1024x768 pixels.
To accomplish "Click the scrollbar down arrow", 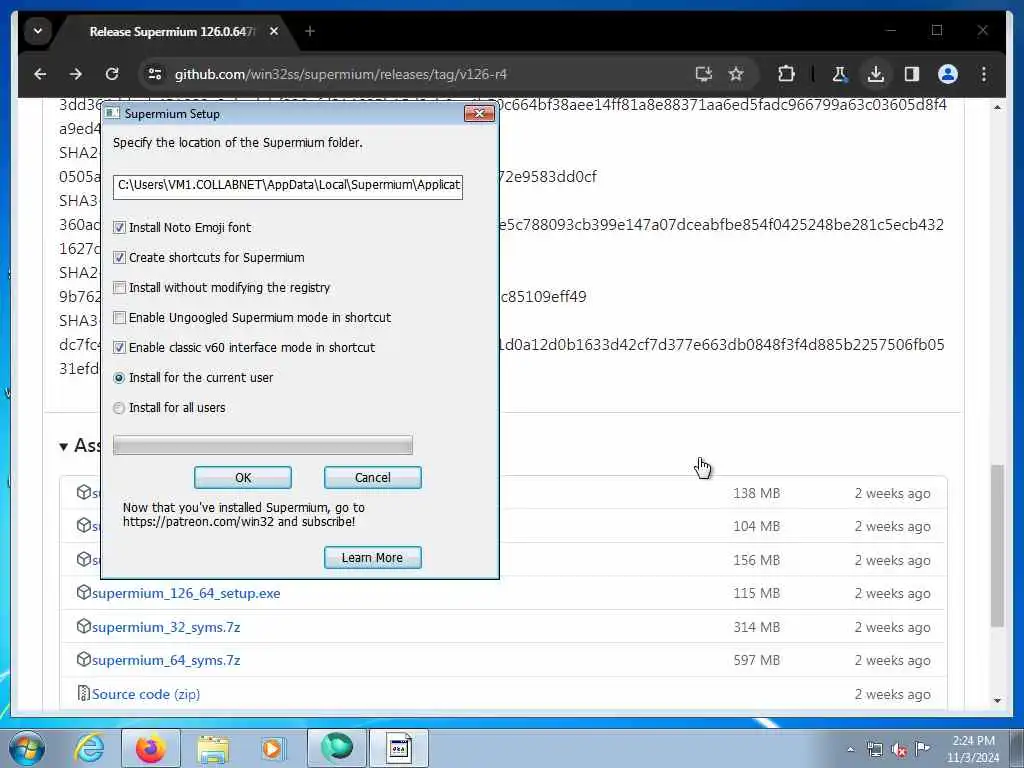I will (x=997, y=701).
